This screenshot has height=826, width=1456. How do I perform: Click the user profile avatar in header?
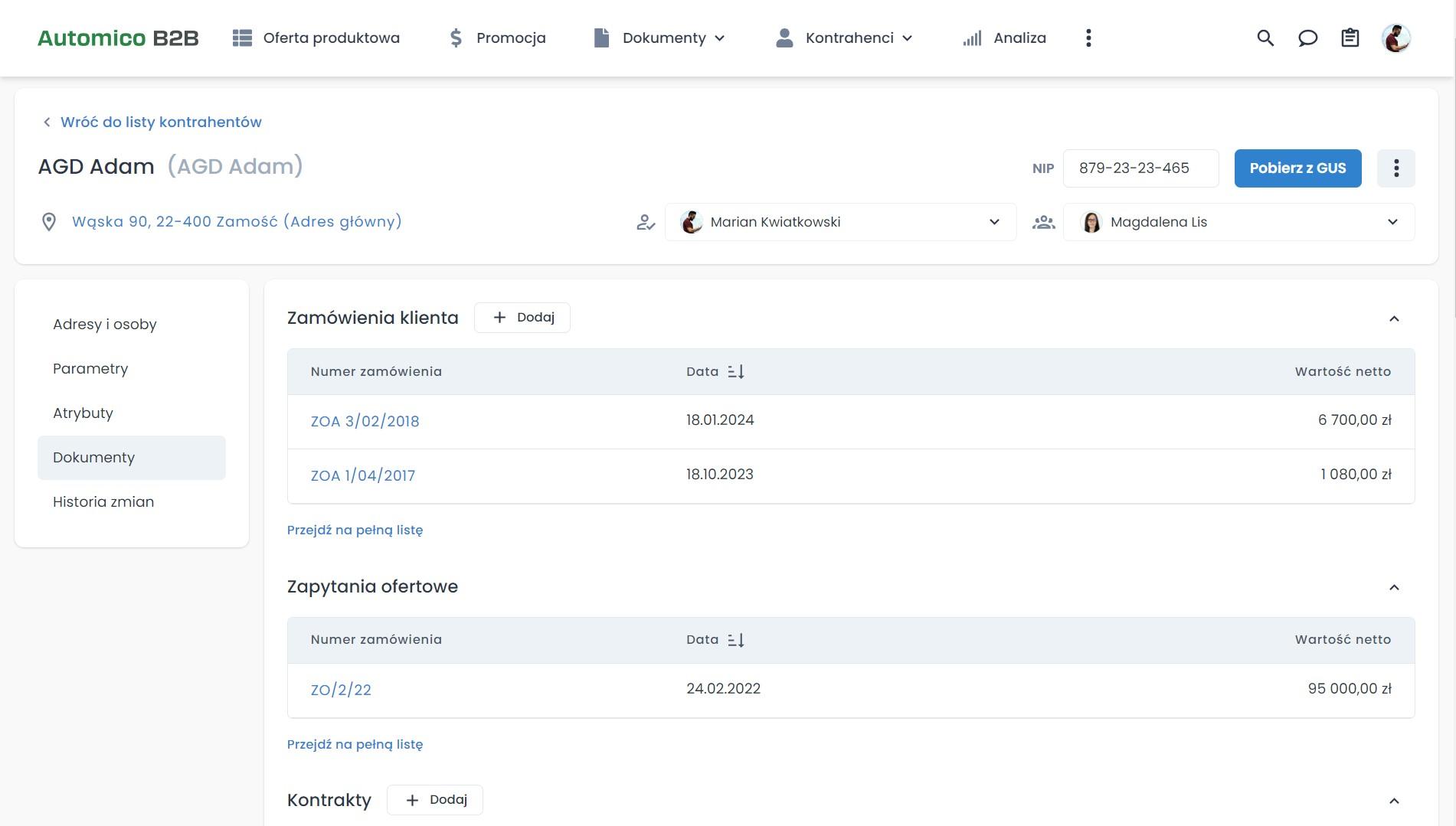[x=1395, y=38]
